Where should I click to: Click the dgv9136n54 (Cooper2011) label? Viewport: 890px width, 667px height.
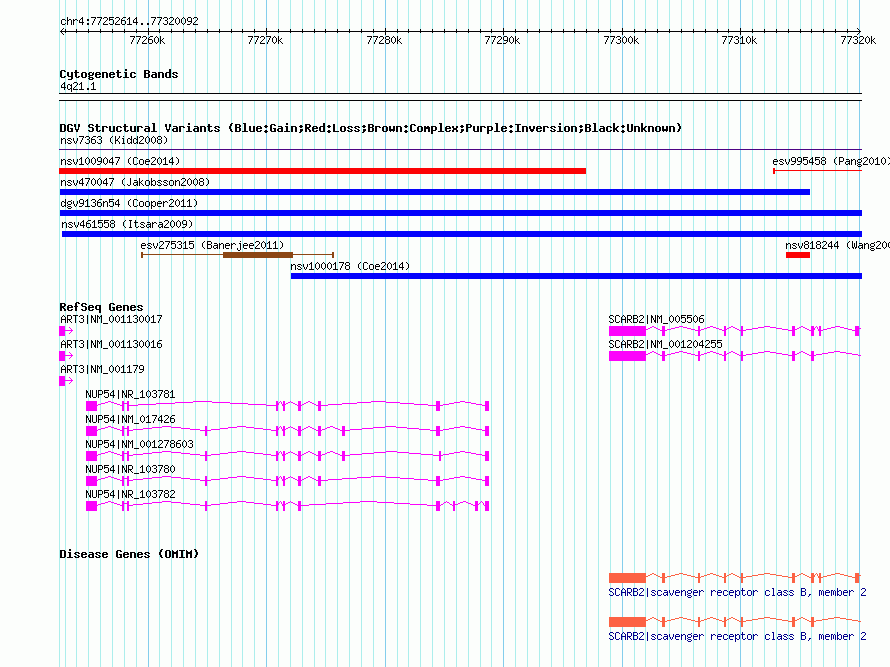pos(129,203)
